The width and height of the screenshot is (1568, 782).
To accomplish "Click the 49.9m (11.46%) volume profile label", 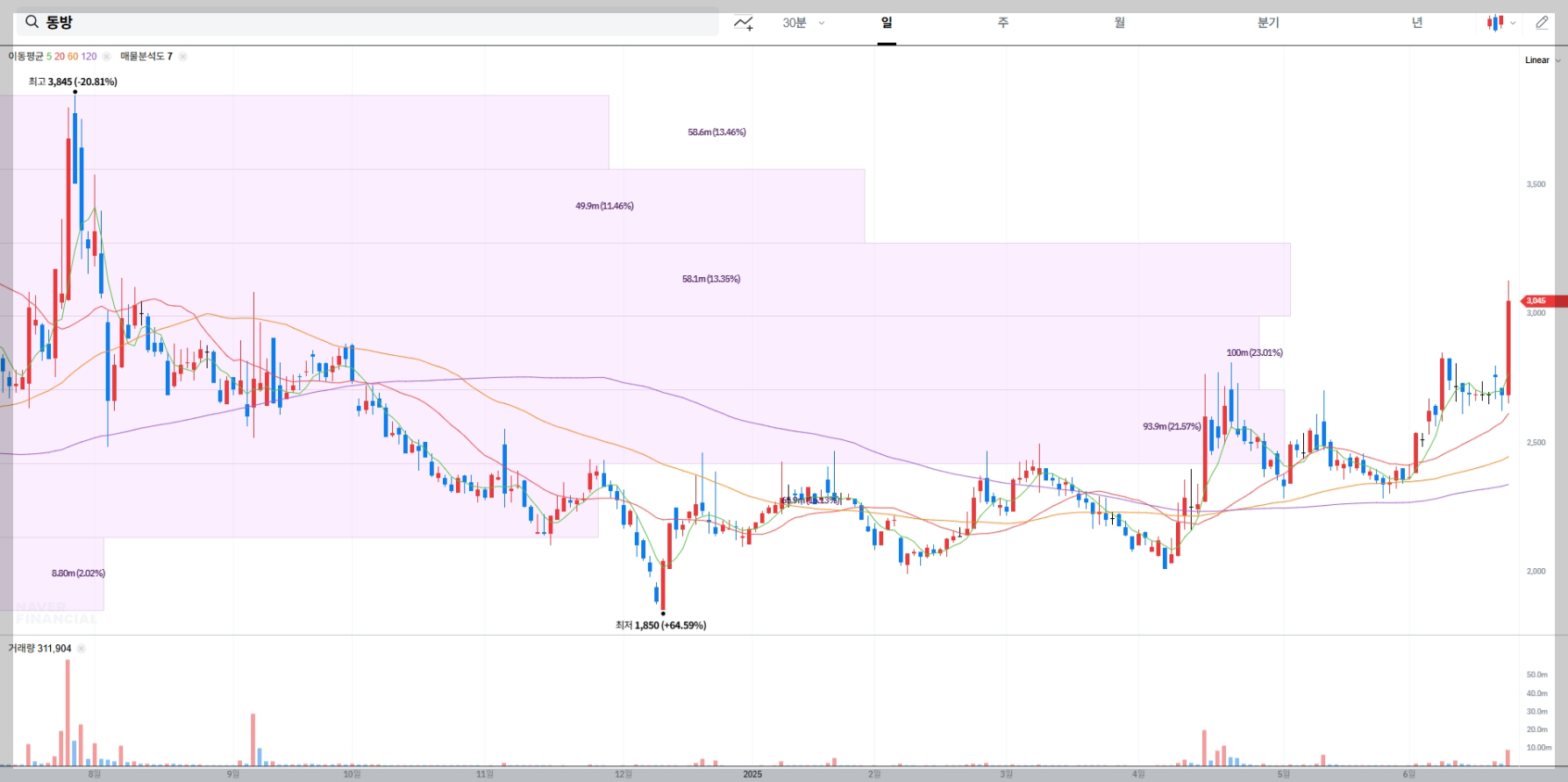I will (604, 206).
